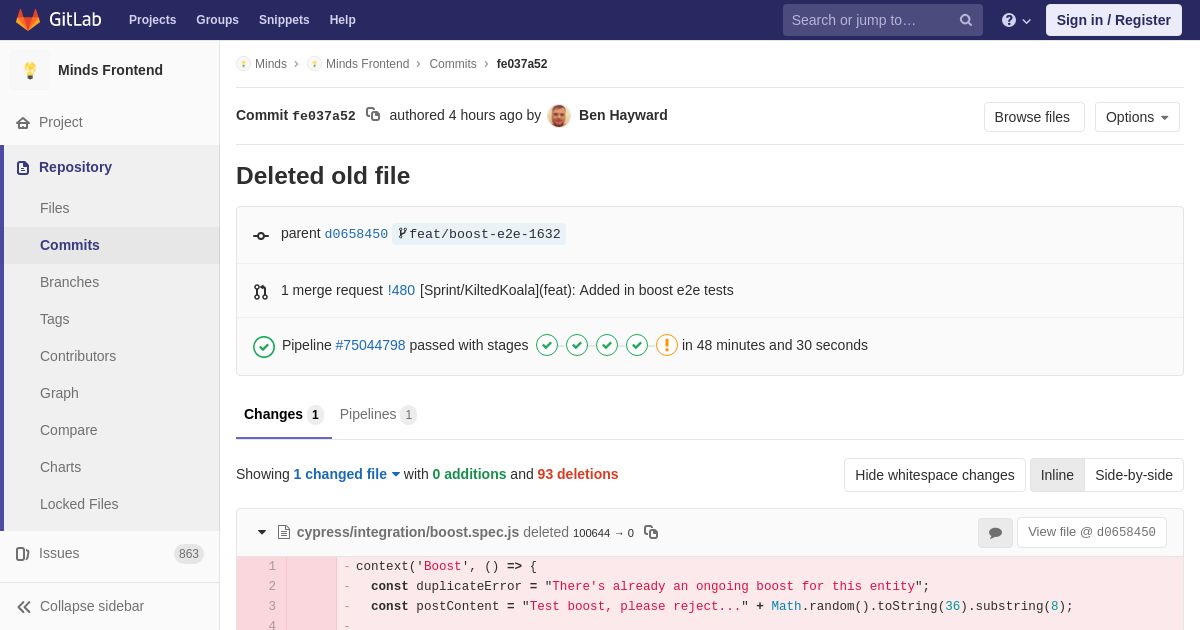Image resolution: width=1200 pixels, height=630 pixels.
Task: Click the GitLab fox logo
Action: tap(28, 20)
